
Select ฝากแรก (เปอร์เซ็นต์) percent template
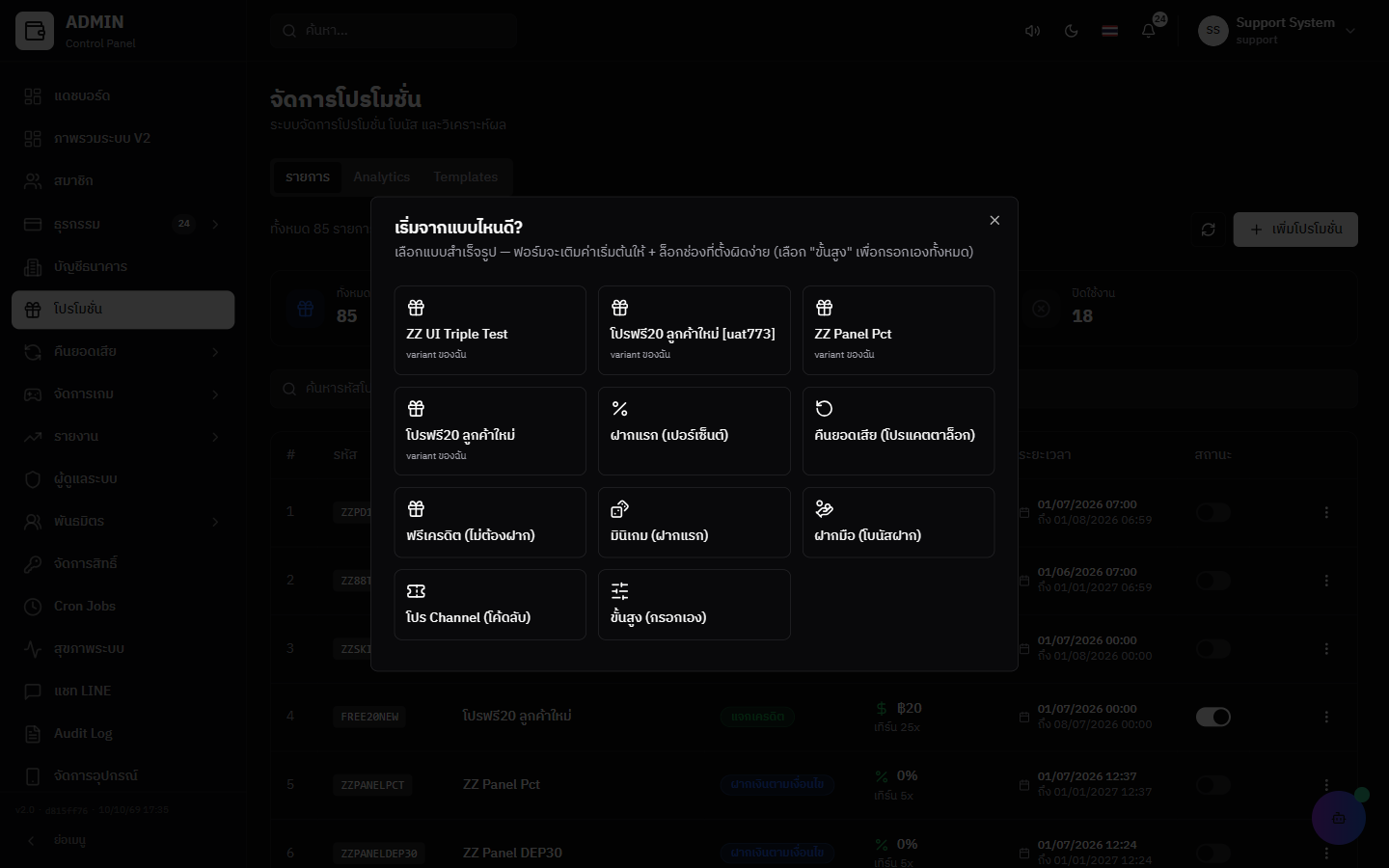(x=694, y=431)
